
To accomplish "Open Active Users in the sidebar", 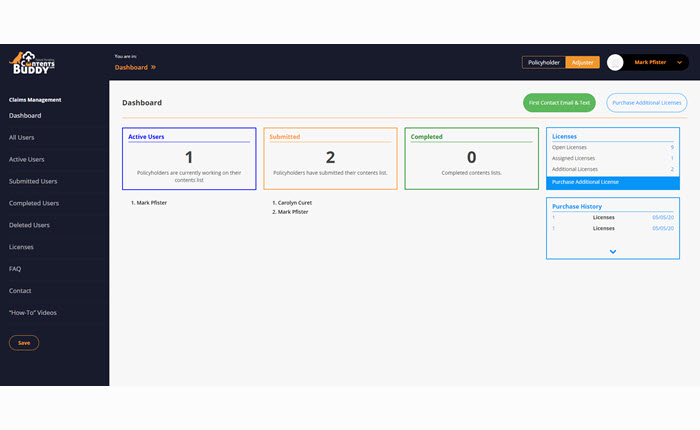I will click(x=26, y=159).
